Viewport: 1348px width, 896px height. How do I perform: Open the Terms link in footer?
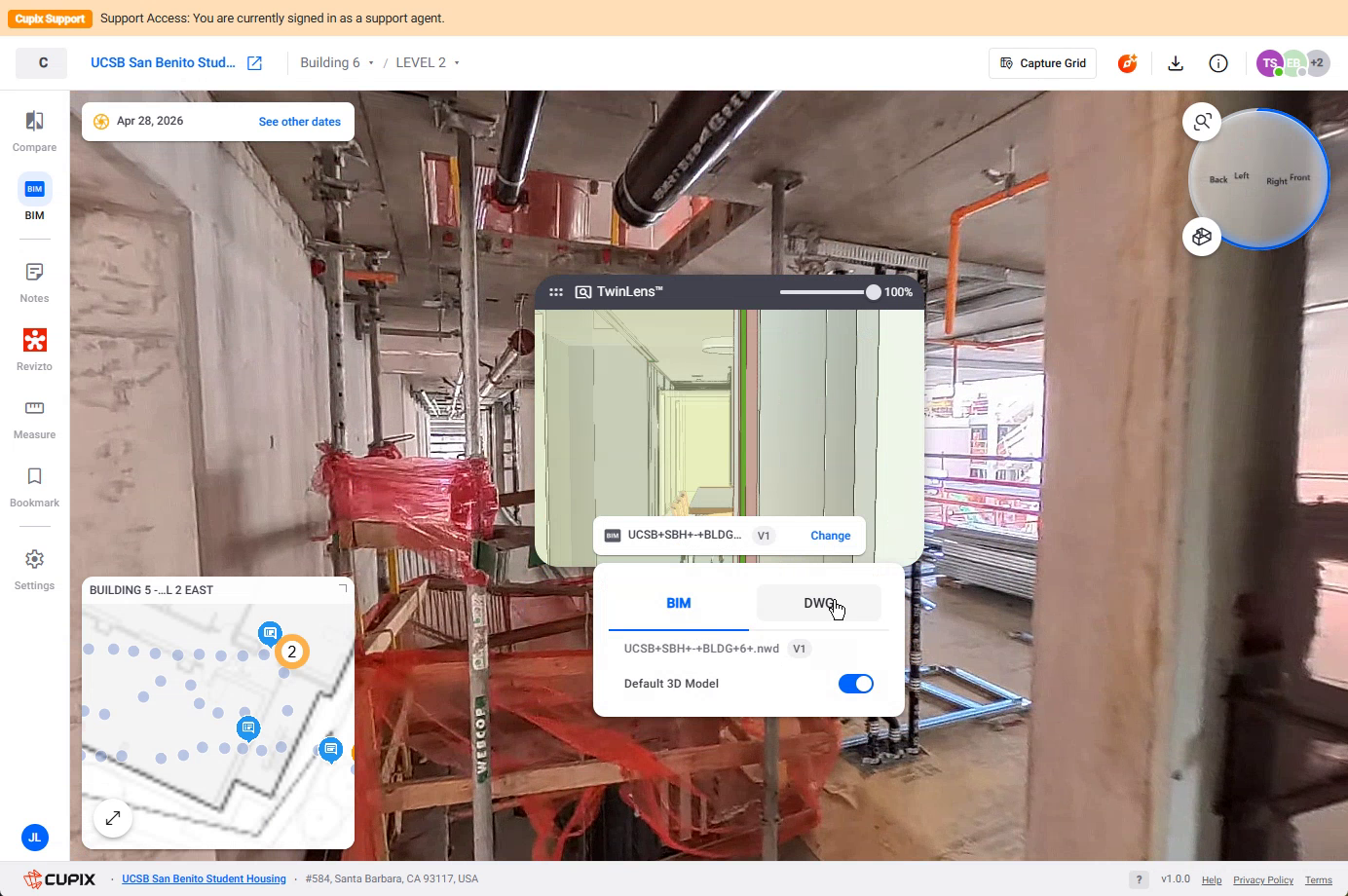[1319, 880]
